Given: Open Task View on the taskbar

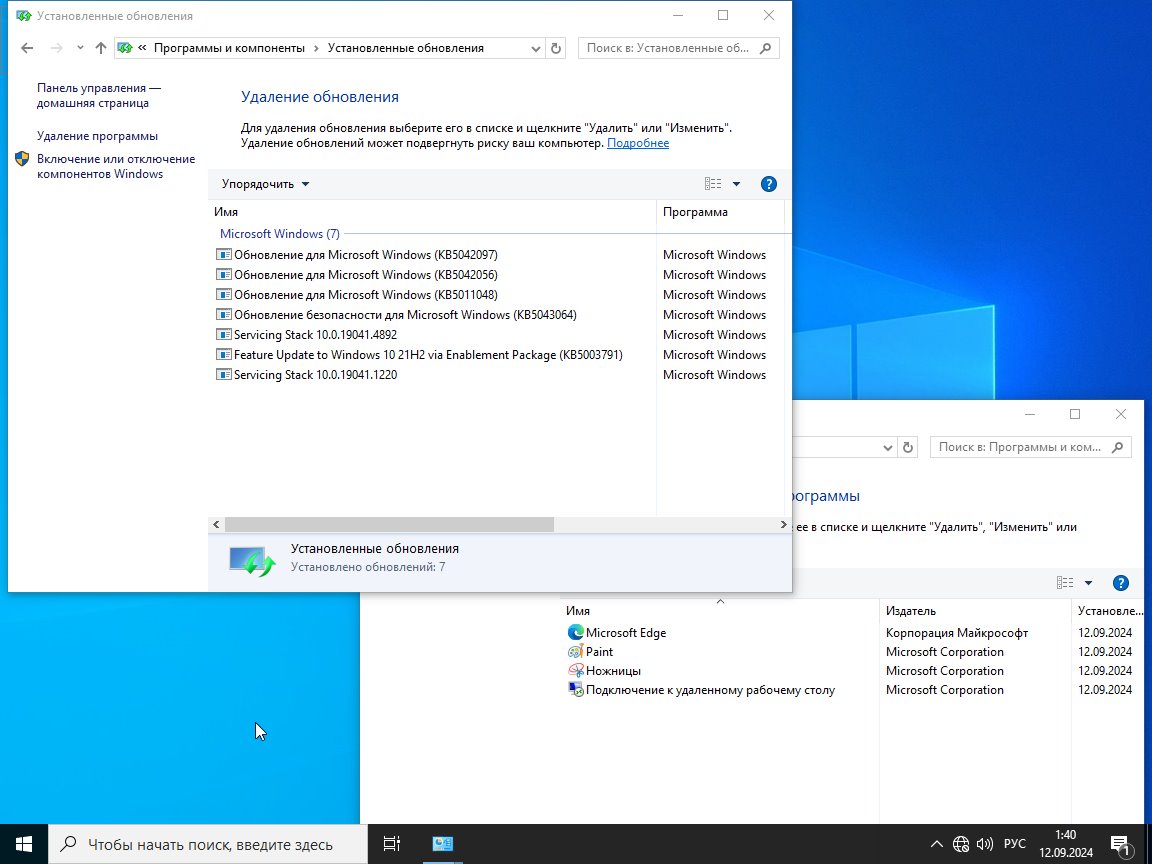Looking at the screenshot, I should click(392, 844).
